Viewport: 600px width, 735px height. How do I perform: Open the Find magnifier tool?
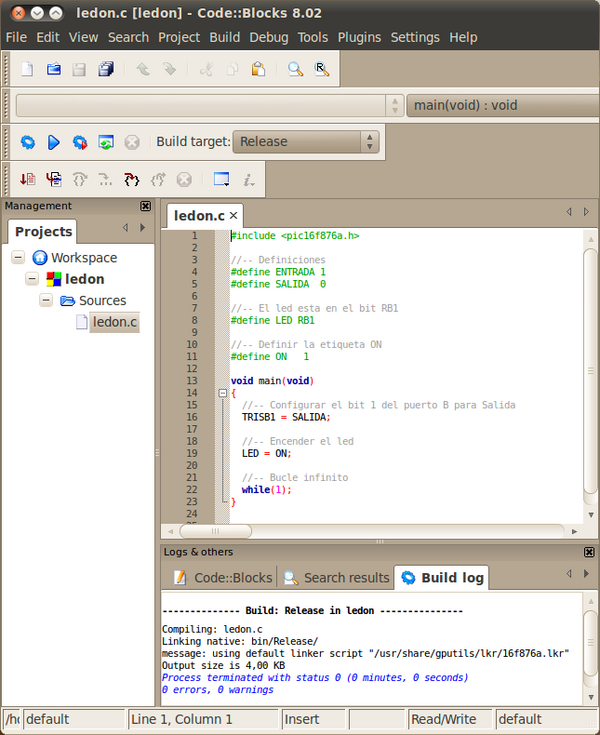[295, 70]
